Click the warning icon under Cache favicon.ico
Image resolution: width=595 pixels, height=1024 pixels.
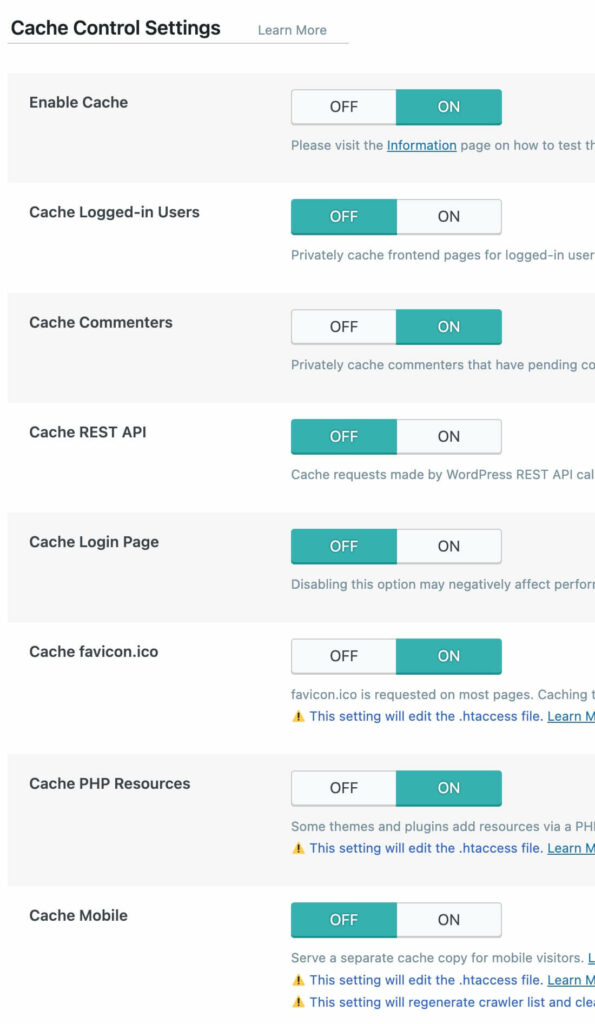296,716
